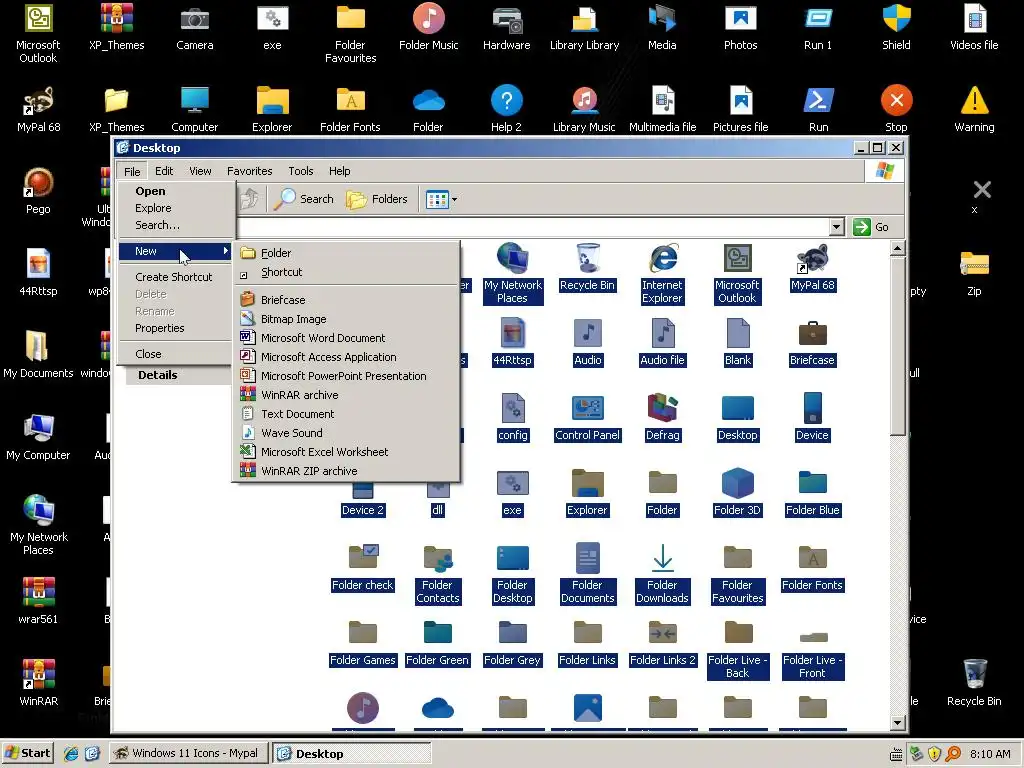Click Internet Explorer quick launch icon
1024x768 pixels.
pyautogui.click(x=71, y=754)
